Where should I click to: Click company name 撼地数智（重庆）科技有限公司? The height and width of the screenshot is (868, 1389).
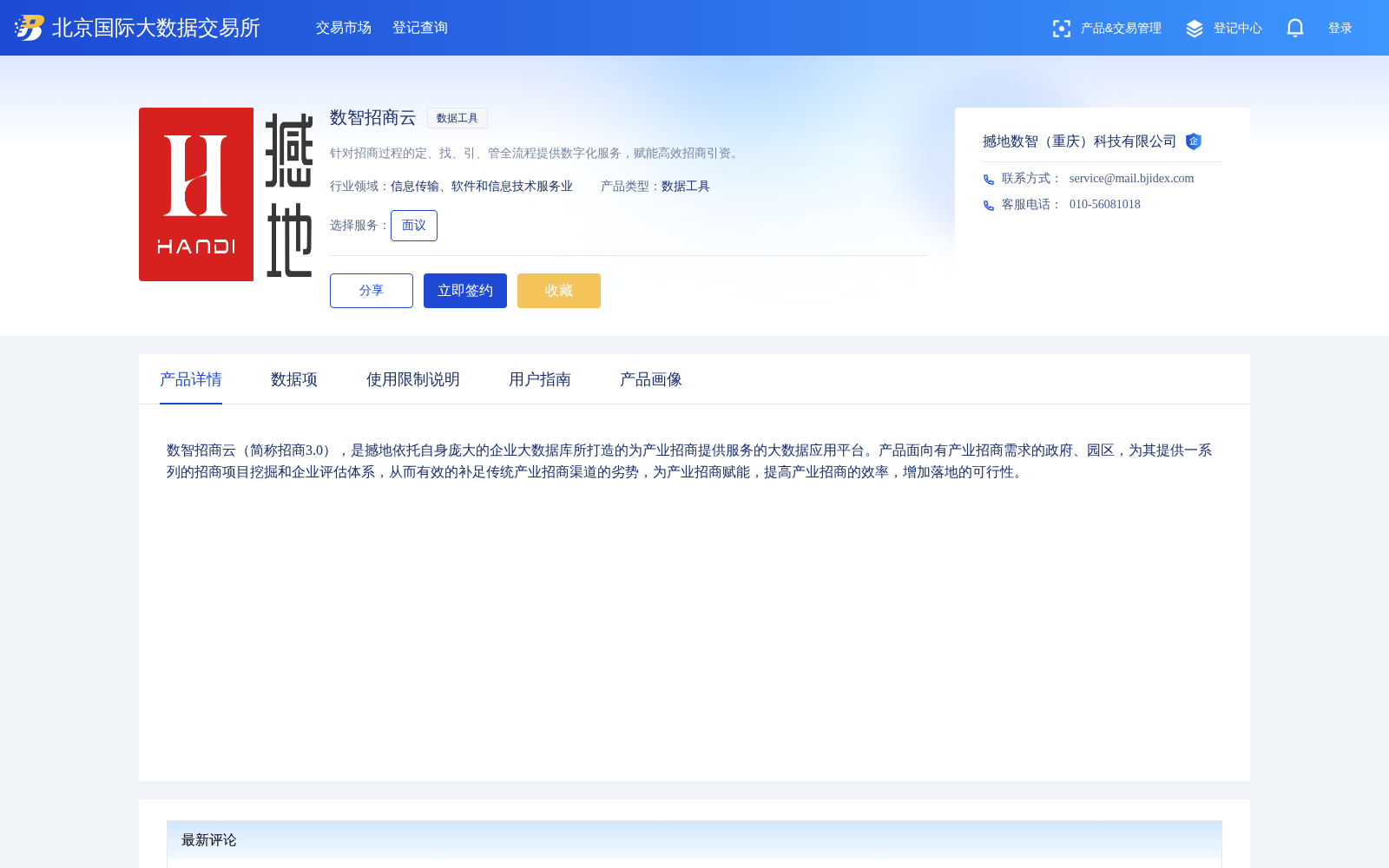click(1079, 141)
